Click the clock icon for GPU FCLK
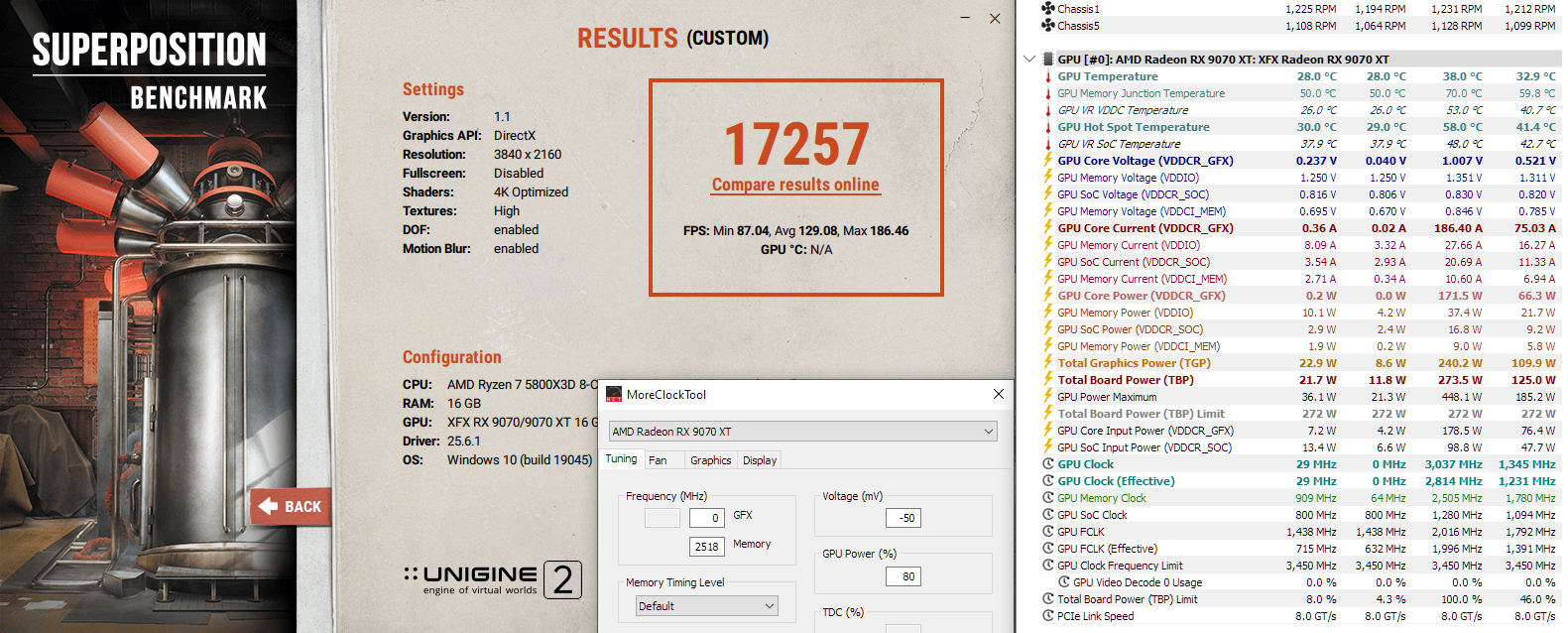Screen dimensions: 1568x633 (1048, 532)
